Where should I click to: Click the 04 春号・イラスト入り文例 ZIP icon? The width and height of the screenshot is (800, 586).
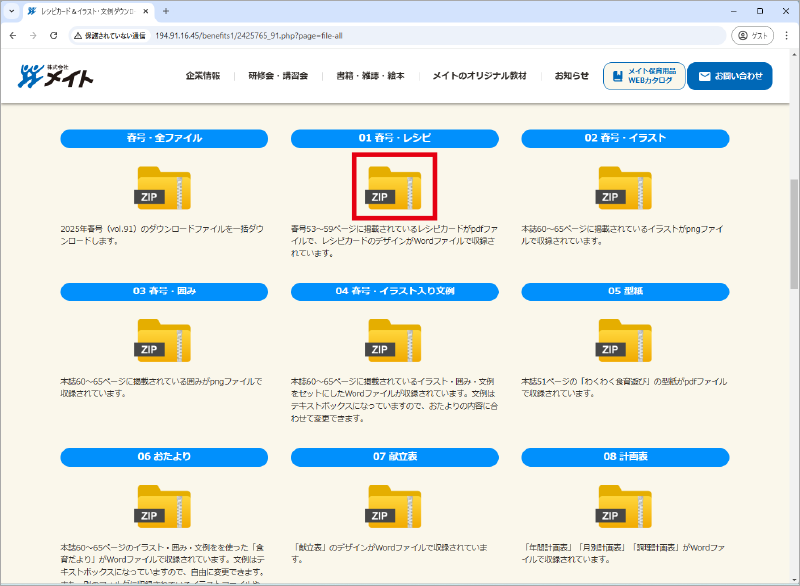(x=394, y=341)
